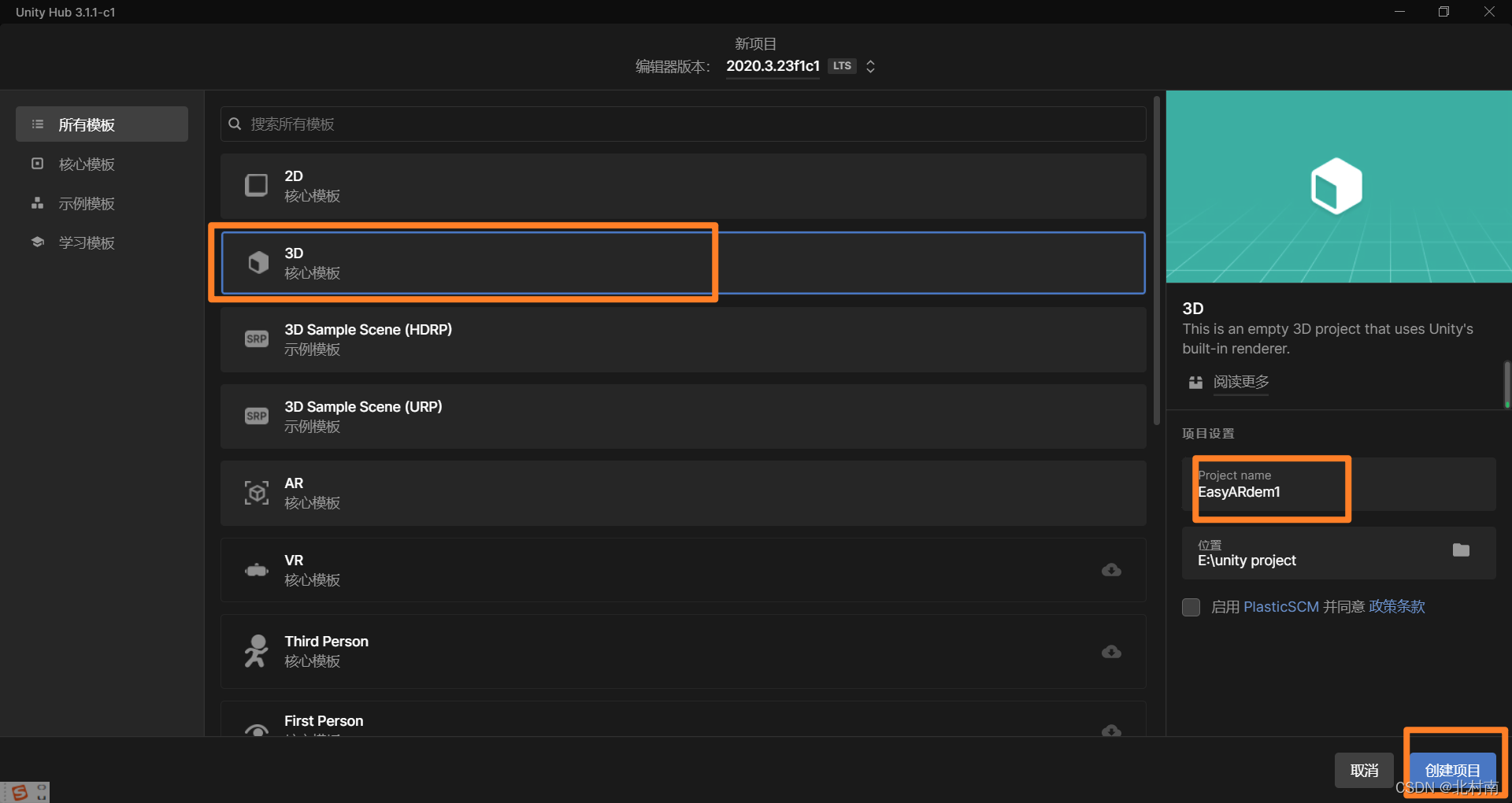The height and width of the screenshot is (803, 1512).
Task: Click the 所有模板 list icon
Action: [x=37, y=124]
